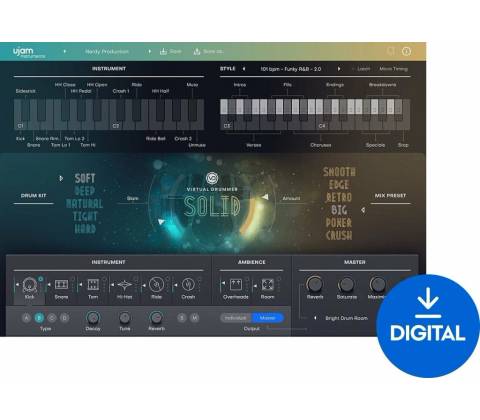
Task: Select the EDGE mix preset
Action: click(x=339, y=185)
